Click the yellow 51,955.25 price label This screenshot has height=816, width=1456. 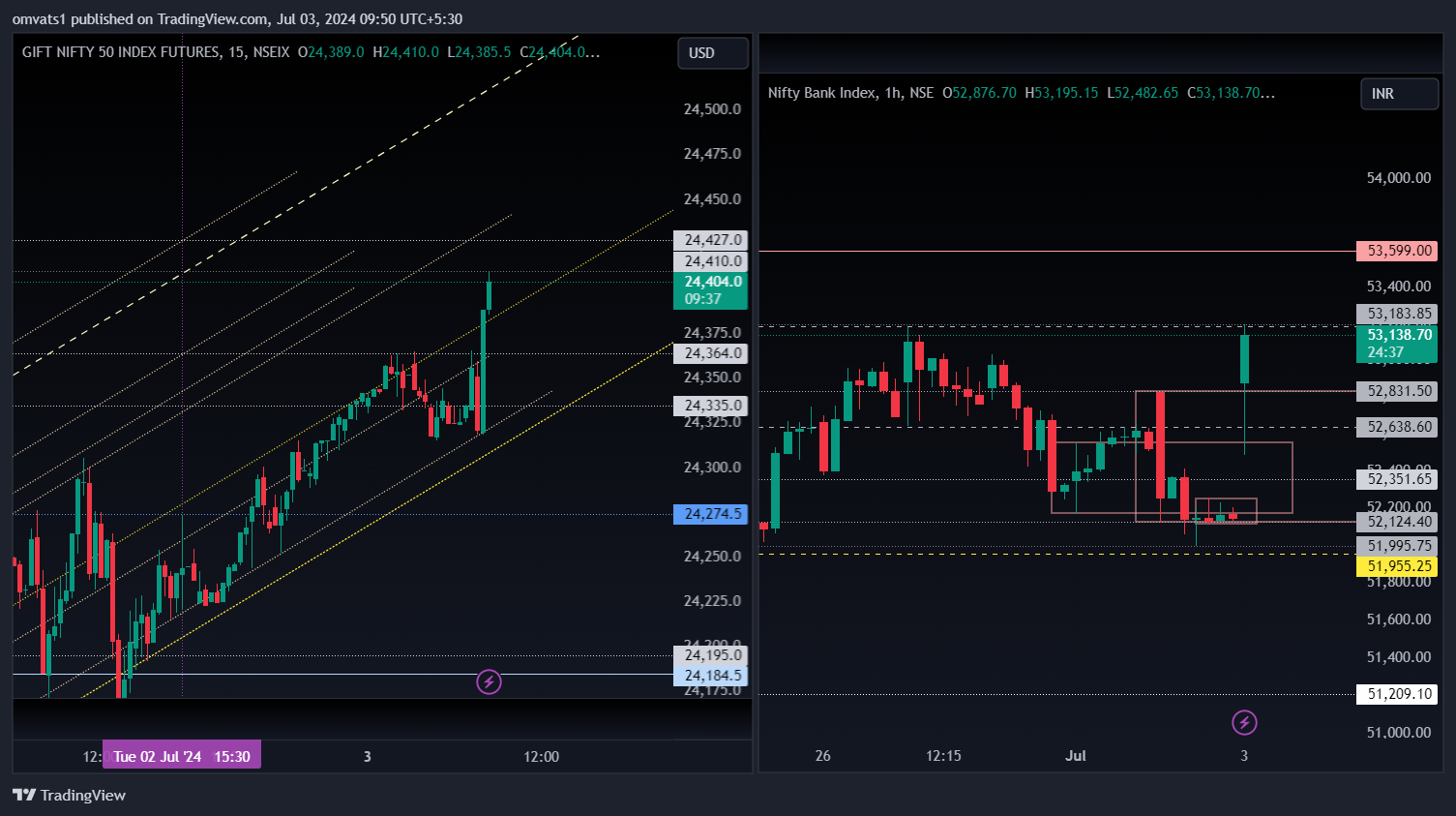(x=1397, y=566)
